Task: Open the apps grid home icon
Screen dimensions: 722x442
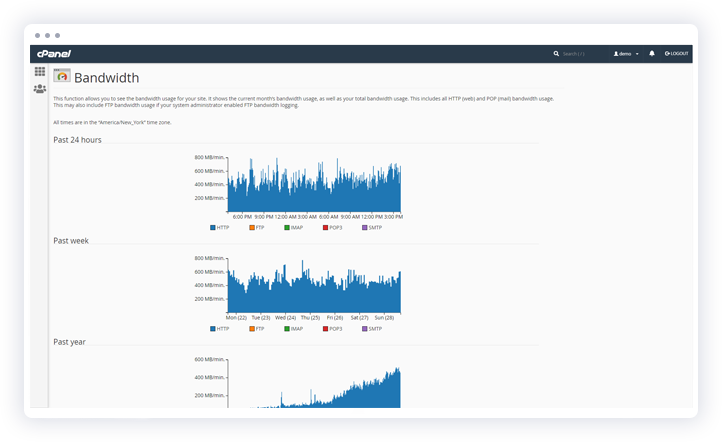Action: [40, 72]
